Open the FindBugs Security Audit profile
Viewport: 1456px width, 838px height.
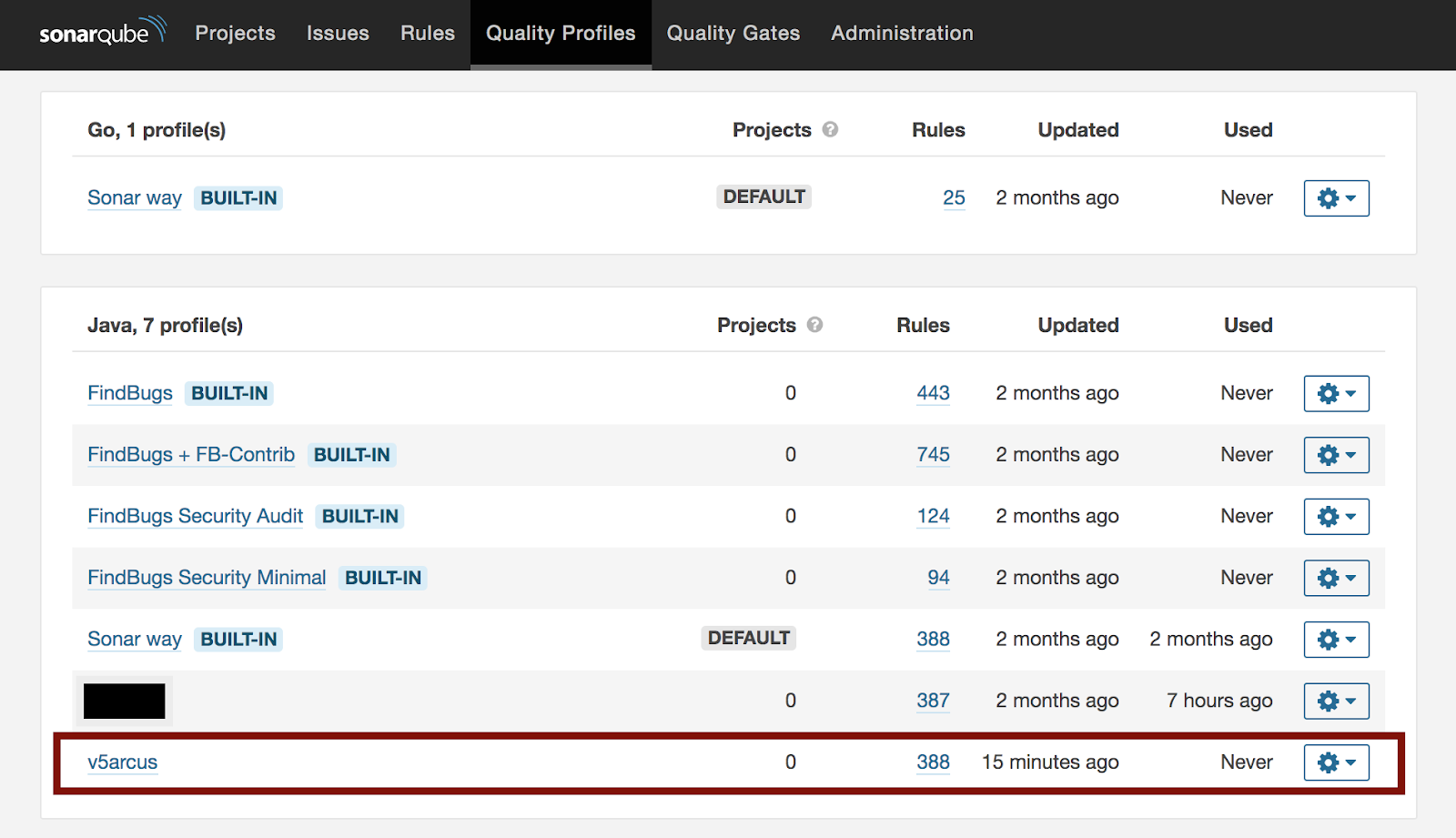pos(195,516)
